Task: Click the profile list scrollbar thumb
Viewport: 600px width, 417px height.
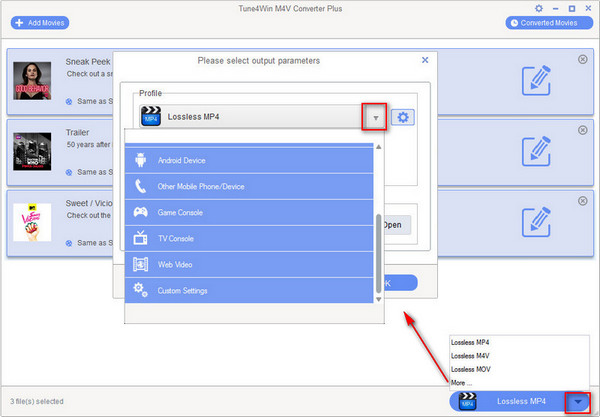Action: (x=378, y=254)
